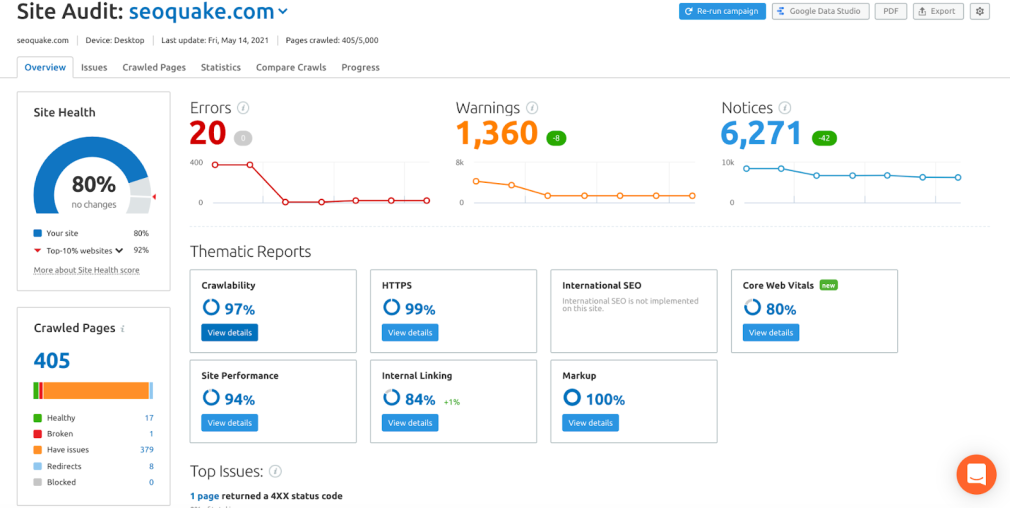The height and width of the screenshot is (508, 1010).
Task: Click the Site Health 80% gauge
Action: coord(93,185)
